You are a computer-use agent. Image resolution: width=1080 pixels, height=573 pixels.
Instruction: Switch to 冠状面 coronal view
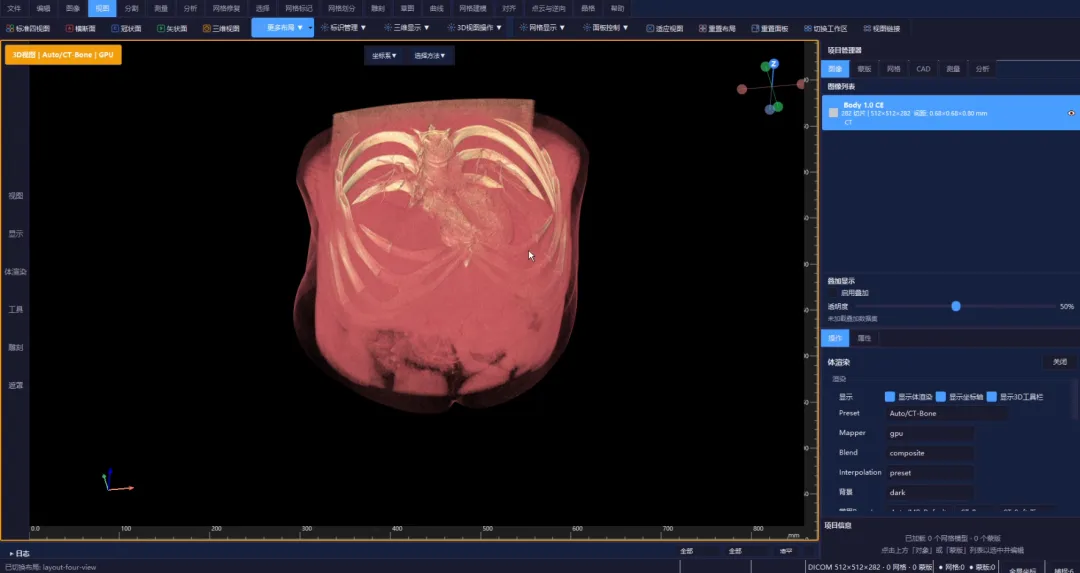(126, 28)
